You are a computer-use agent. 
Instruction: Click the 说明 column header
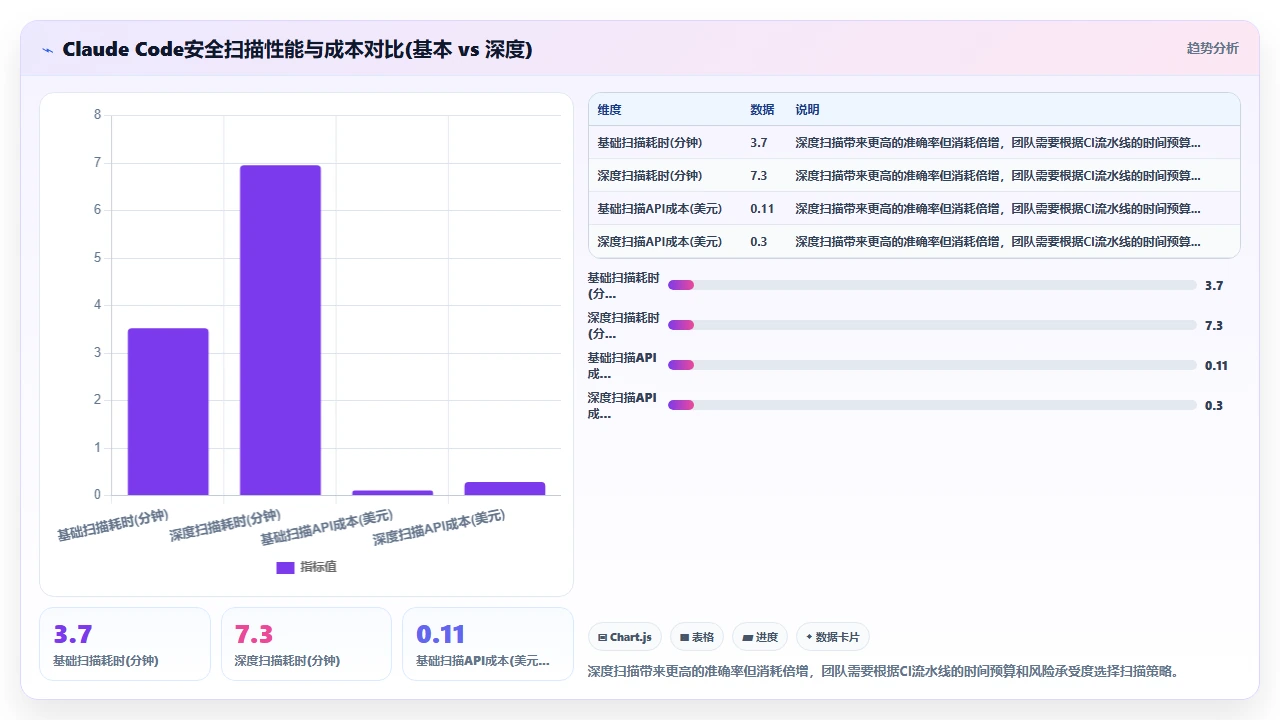(807, 110)
